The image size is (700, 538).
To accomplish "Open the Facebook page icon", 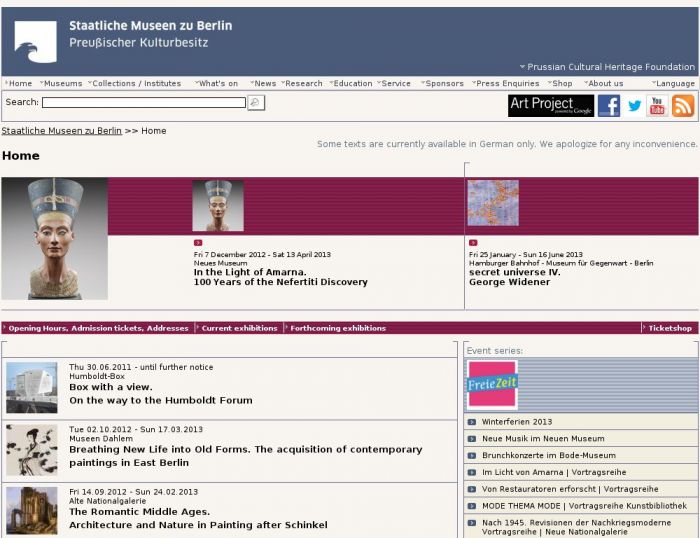I will (609, 106).
